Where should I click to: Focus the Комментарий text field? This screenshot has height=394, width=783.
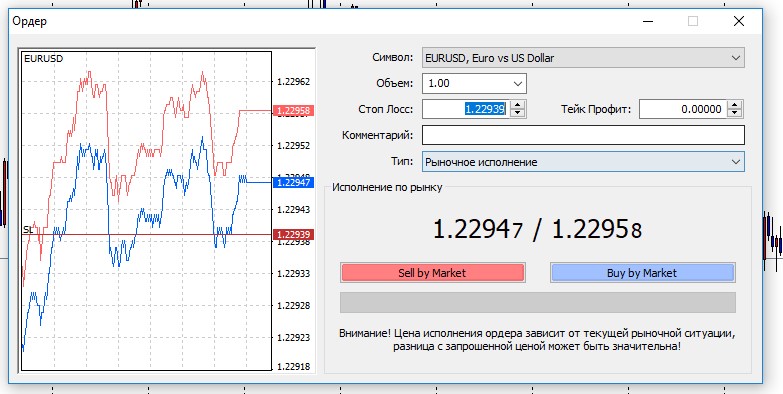point(583,135)
